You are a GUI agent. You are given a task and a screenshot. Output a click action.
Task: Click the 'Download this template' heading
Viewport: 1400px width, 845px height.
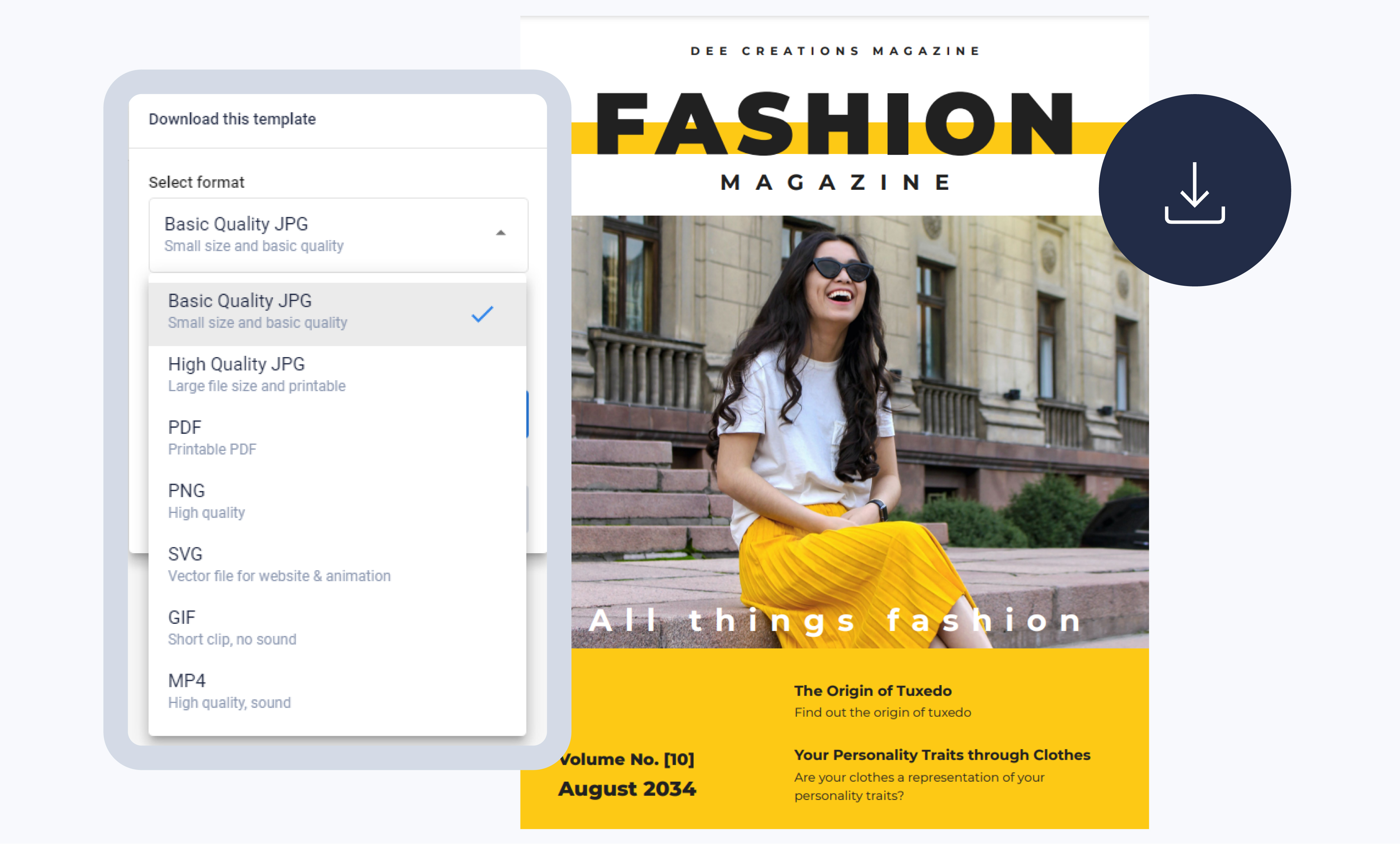click(x=232, y=119)
